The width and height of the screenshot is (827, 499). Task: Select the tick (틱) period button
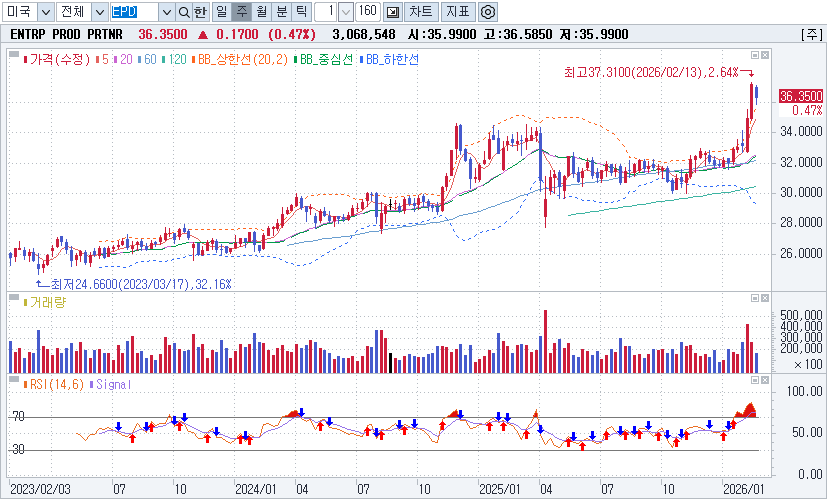301,12
